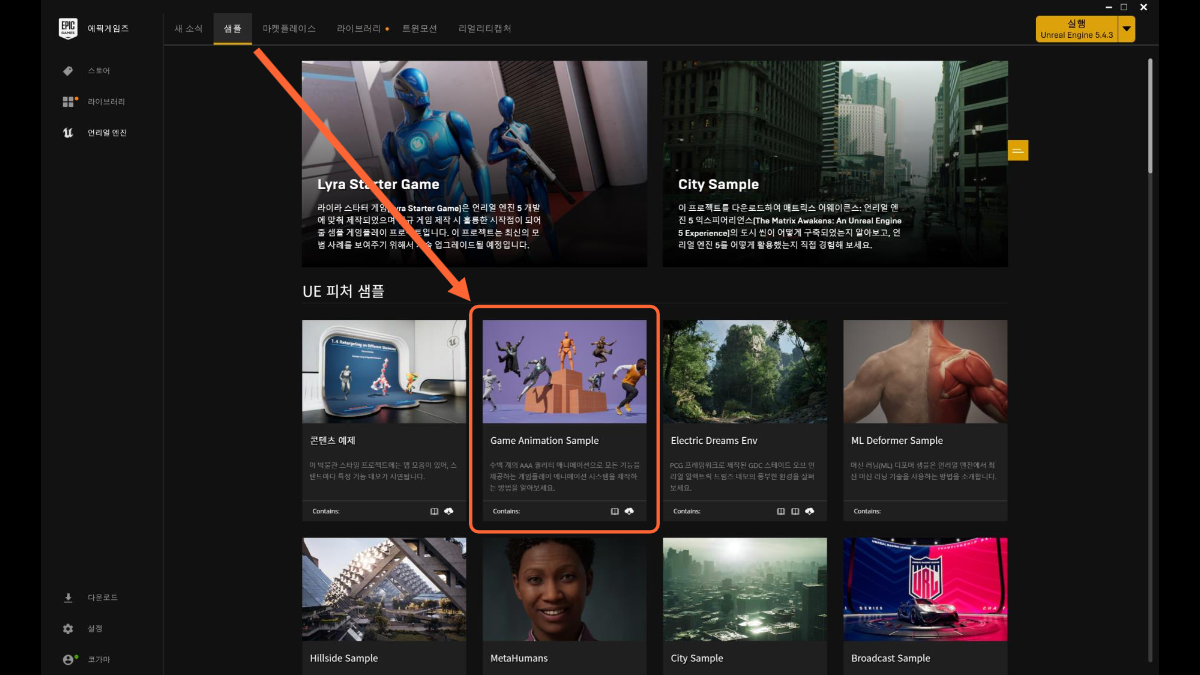
Task: Click the 'Hillside Sample' title text
Action: pos(344,658)
